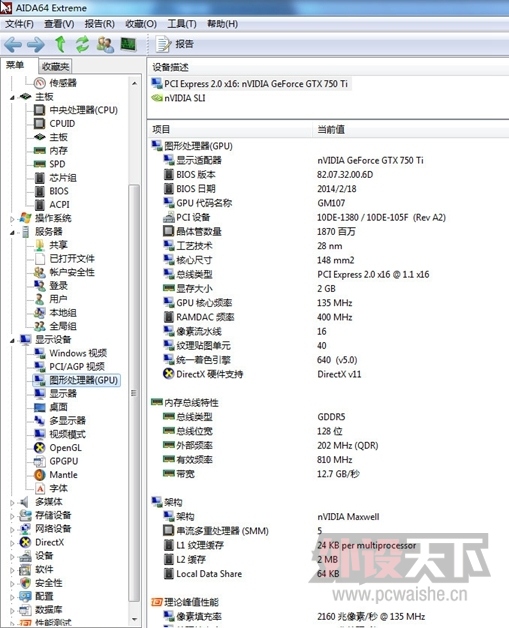Click the 报告 report toolbar button

coord(175,44)
